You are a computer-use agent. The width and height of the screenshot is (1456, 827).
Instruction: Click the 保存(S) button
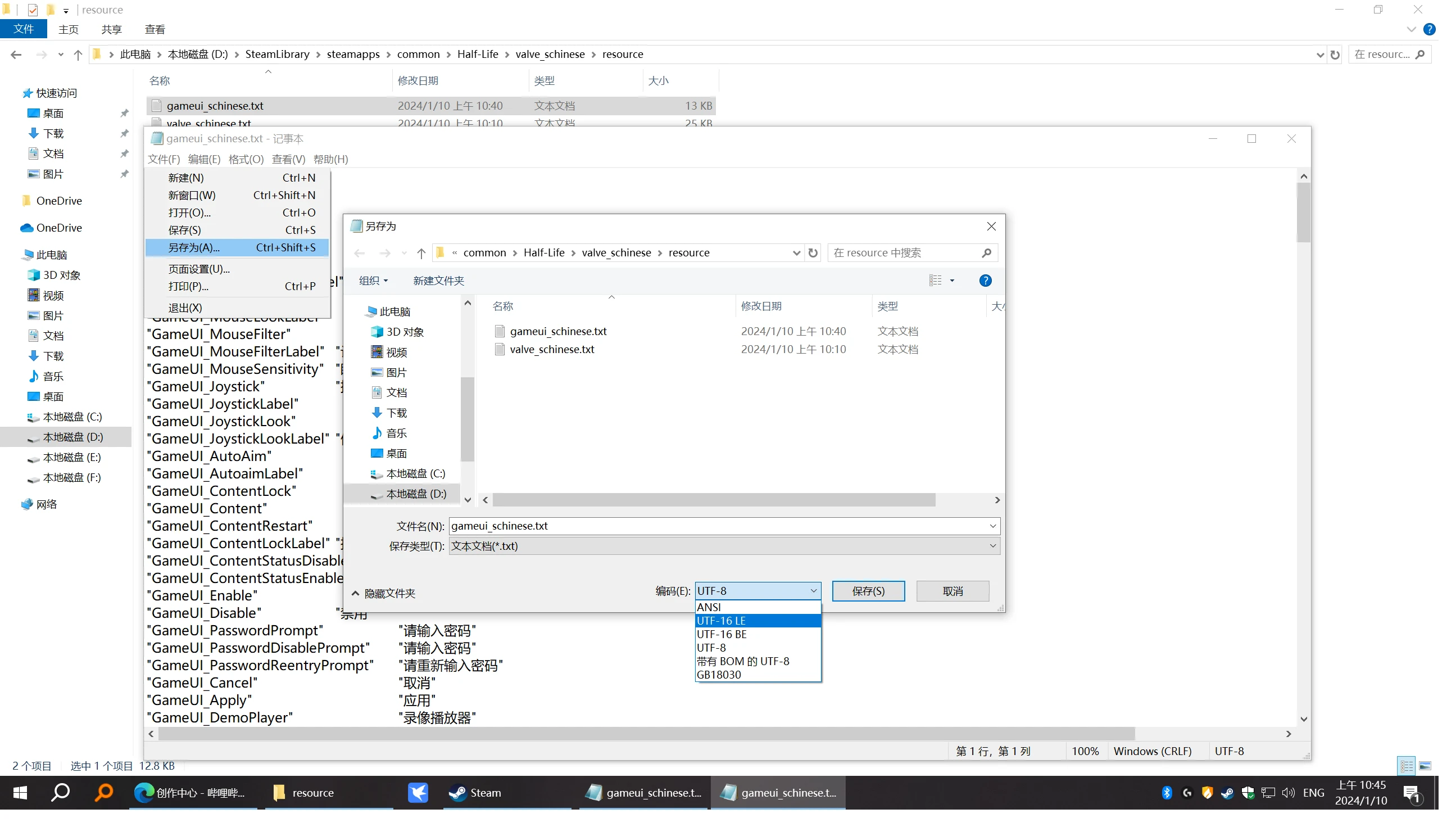868,591
